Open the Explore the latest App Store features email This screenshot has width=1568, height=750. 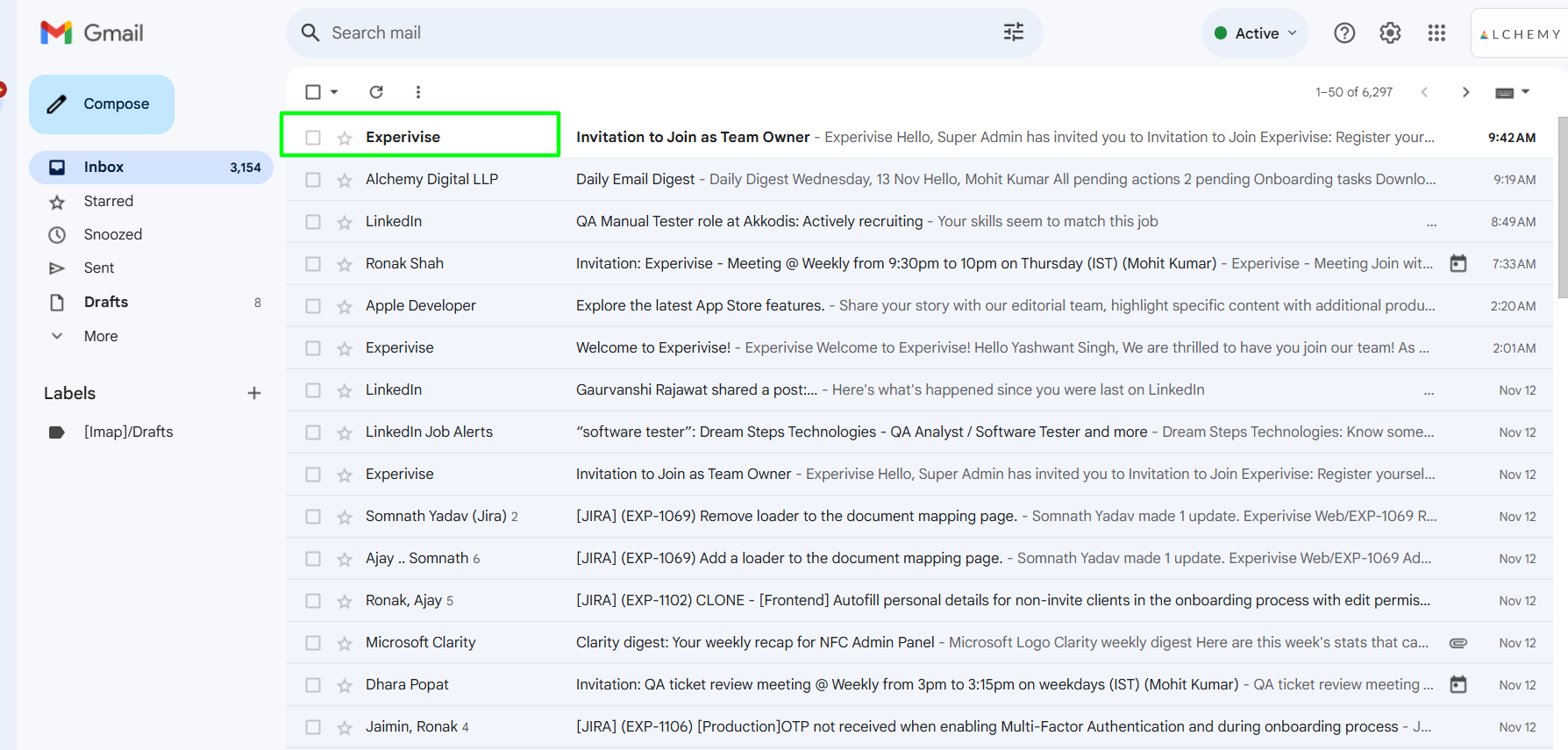(919, 305)
